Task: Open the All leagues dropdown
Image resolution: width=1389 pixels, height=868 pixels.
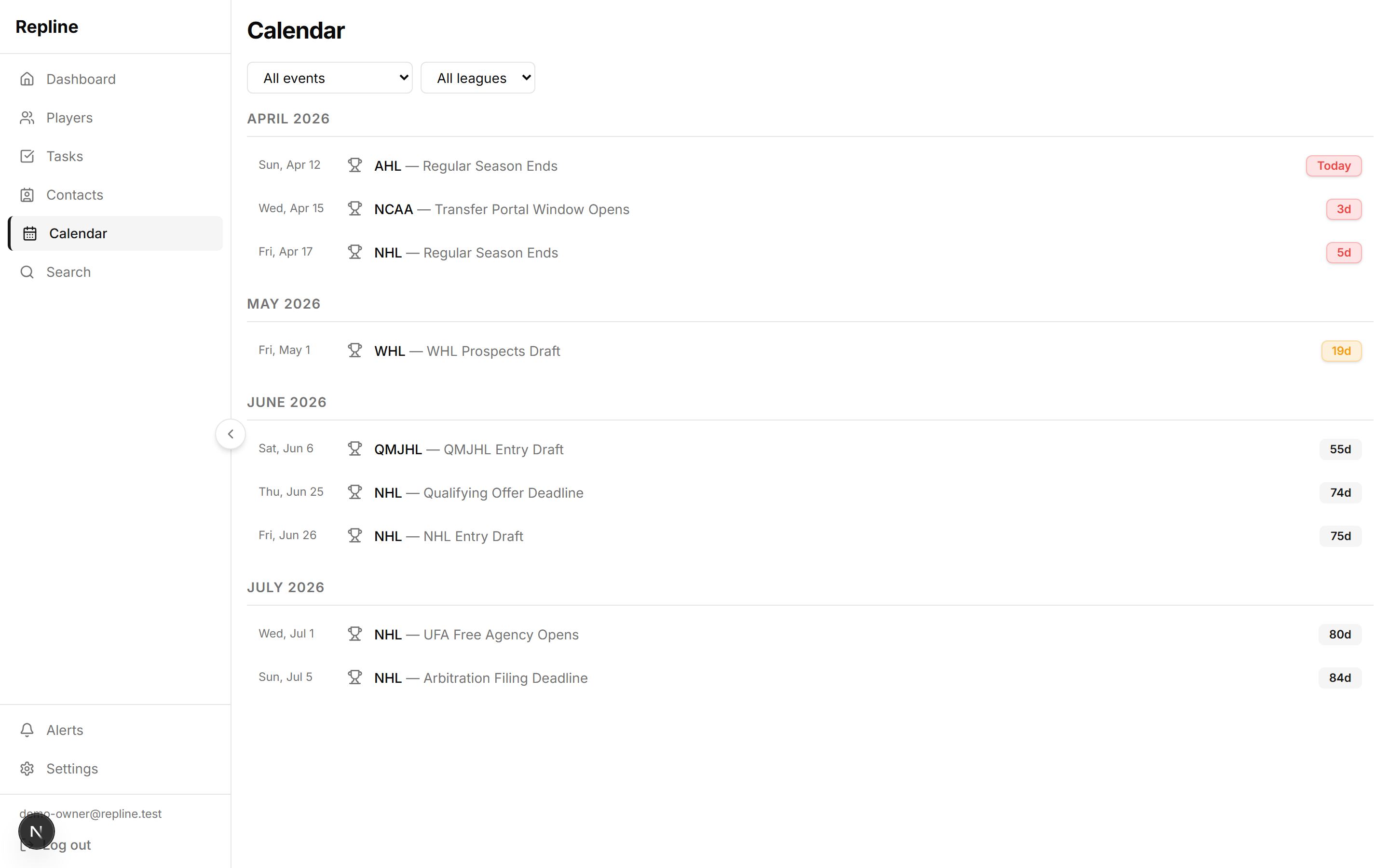Action: point(477,77)
